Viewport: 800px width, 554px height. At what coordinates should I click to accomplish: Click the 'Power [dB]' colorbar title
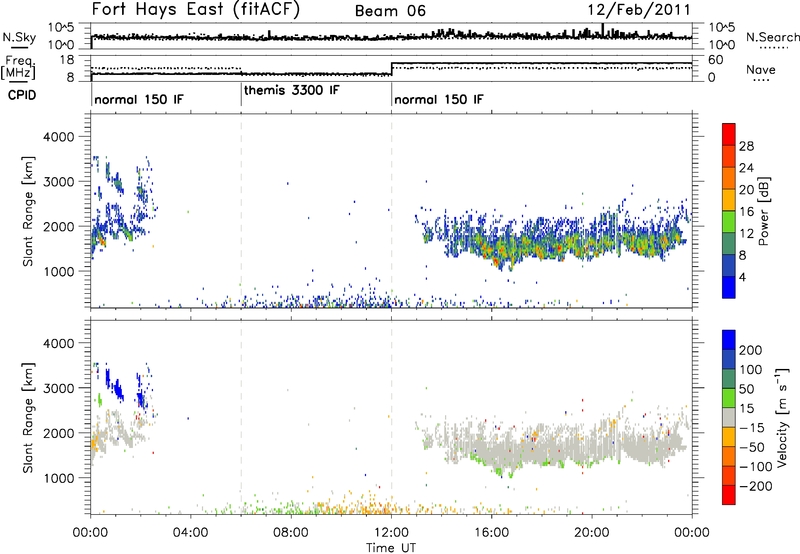coord(764,211)
